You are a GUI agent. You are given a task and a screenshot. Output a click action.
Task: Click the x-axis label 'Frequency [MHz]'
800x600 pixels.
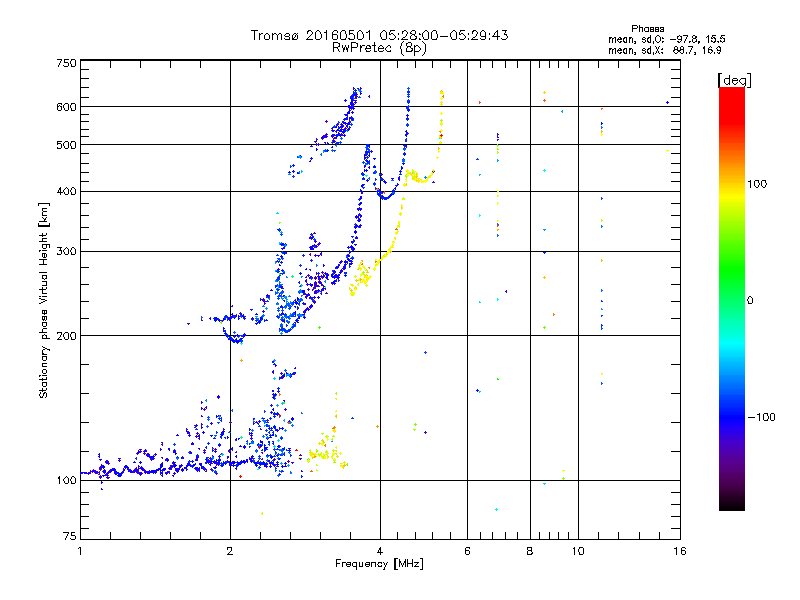coord(379,564)
